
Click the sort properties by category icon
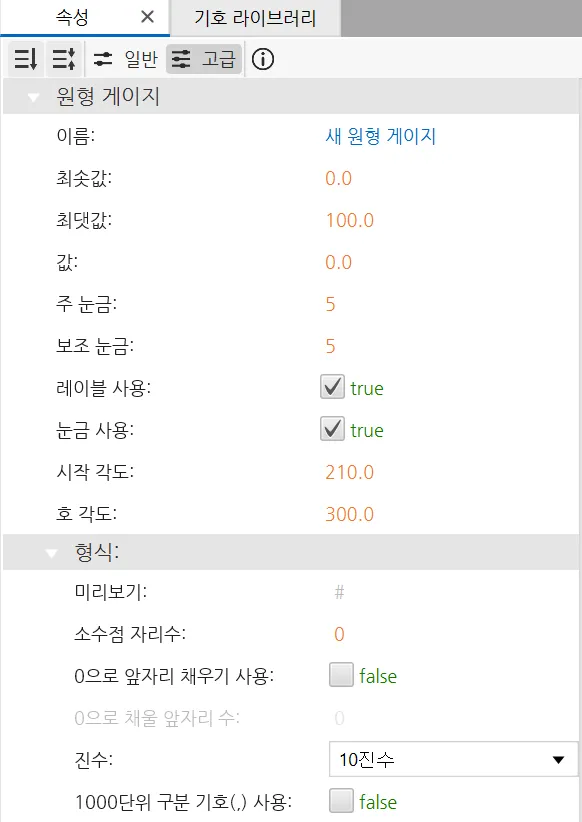point(25,59)
